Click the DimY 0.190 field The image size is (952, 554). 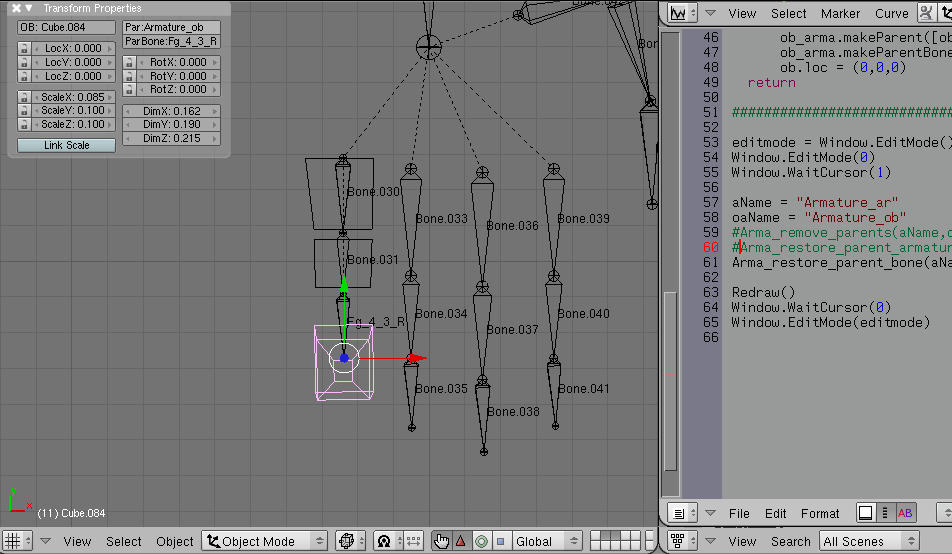(x=171, y=125)
